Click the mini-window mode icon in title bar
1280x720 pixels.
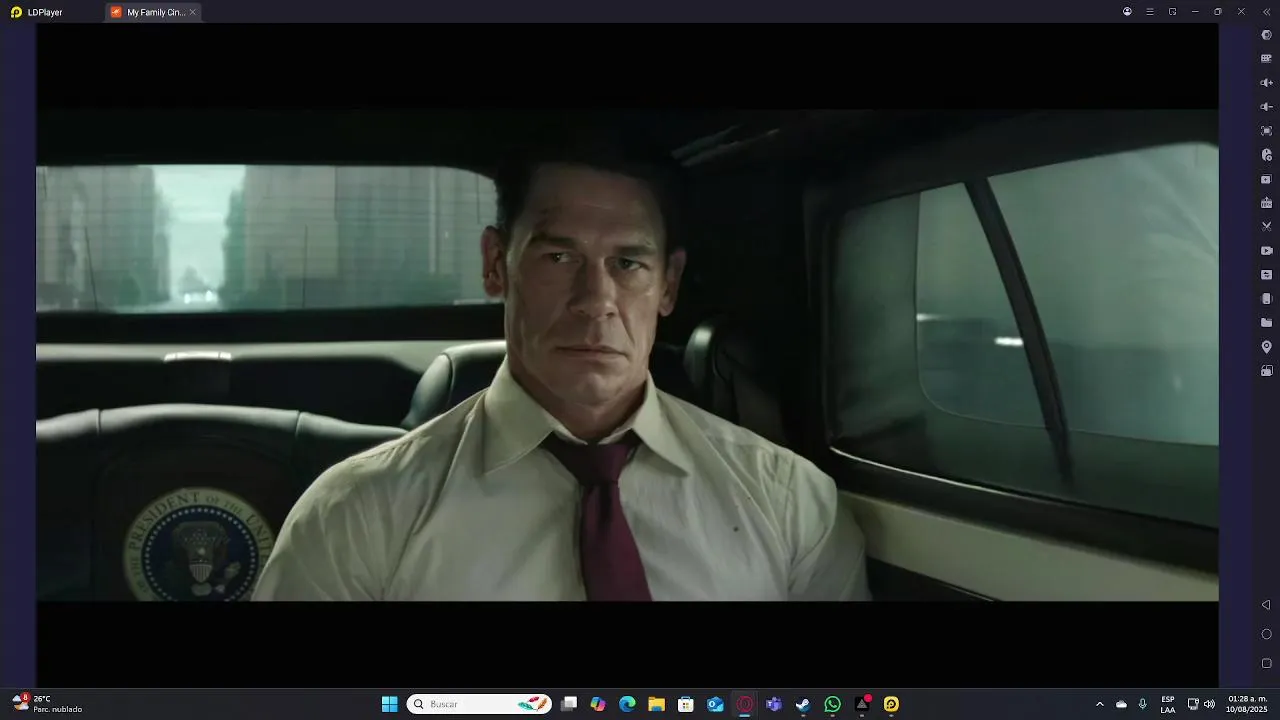[x=1173, y=12]
